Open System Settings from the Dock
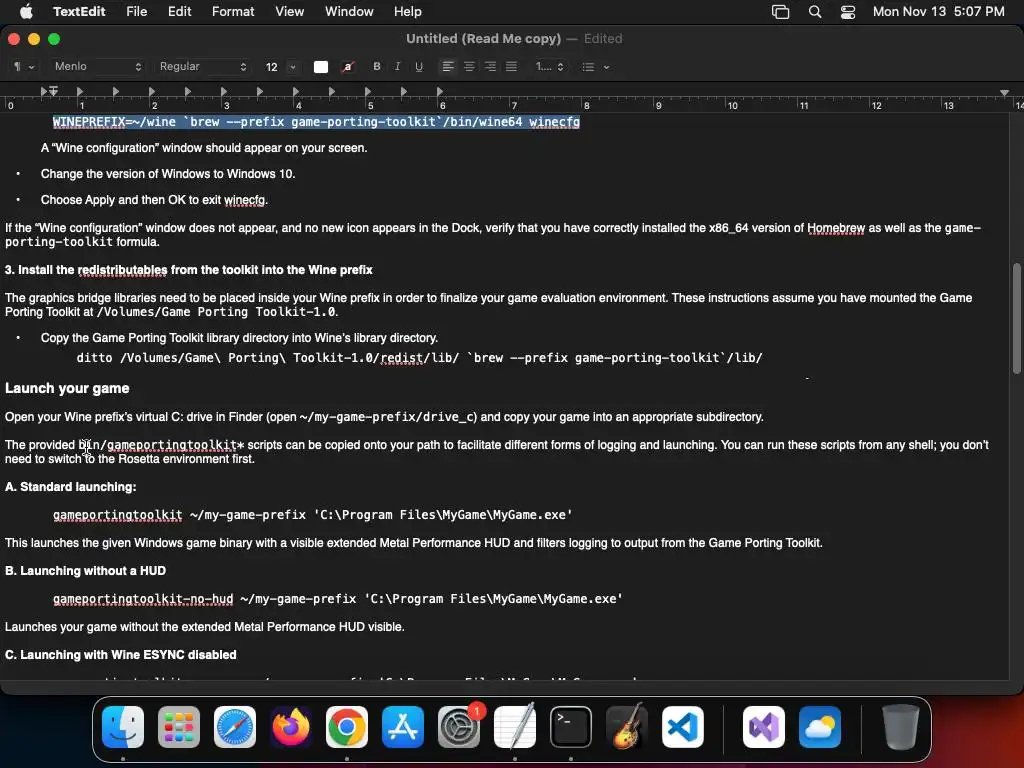 (x=458, y=727)
